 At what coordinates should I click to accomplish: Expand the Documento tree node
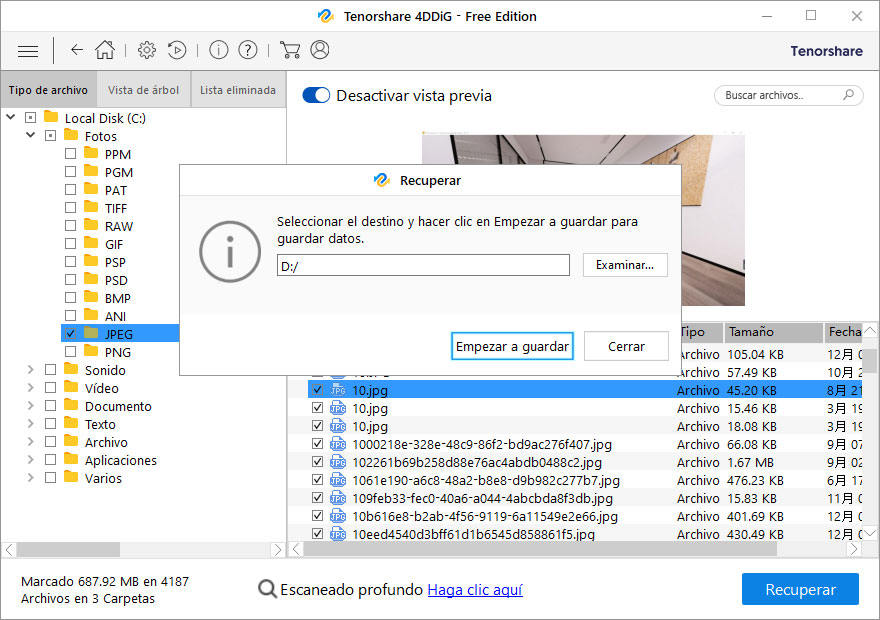coord(30,406)
